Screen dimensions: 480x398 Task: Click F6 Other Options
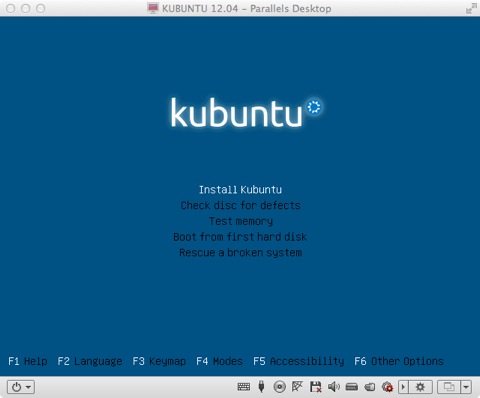click(399, 361)
